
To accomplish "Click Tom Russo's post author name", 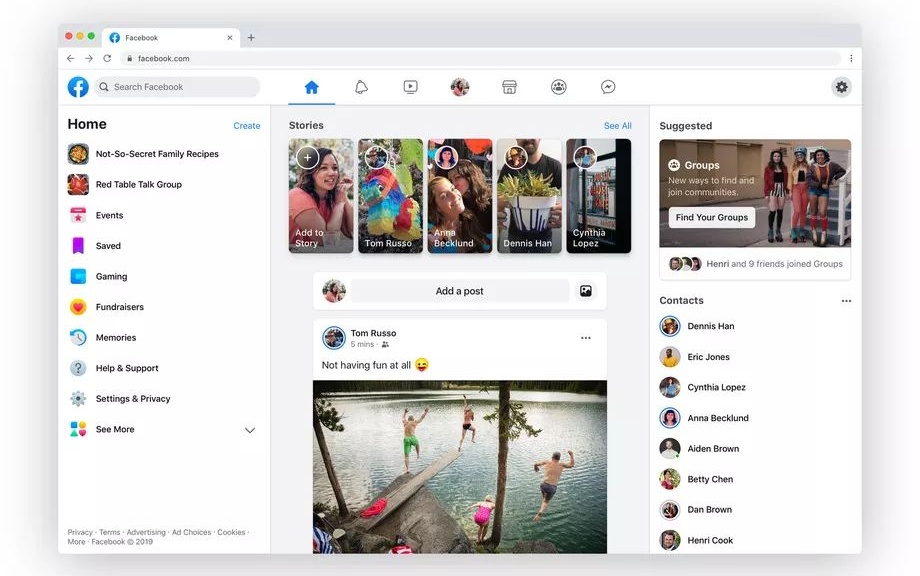I will (x=373, y=333).
